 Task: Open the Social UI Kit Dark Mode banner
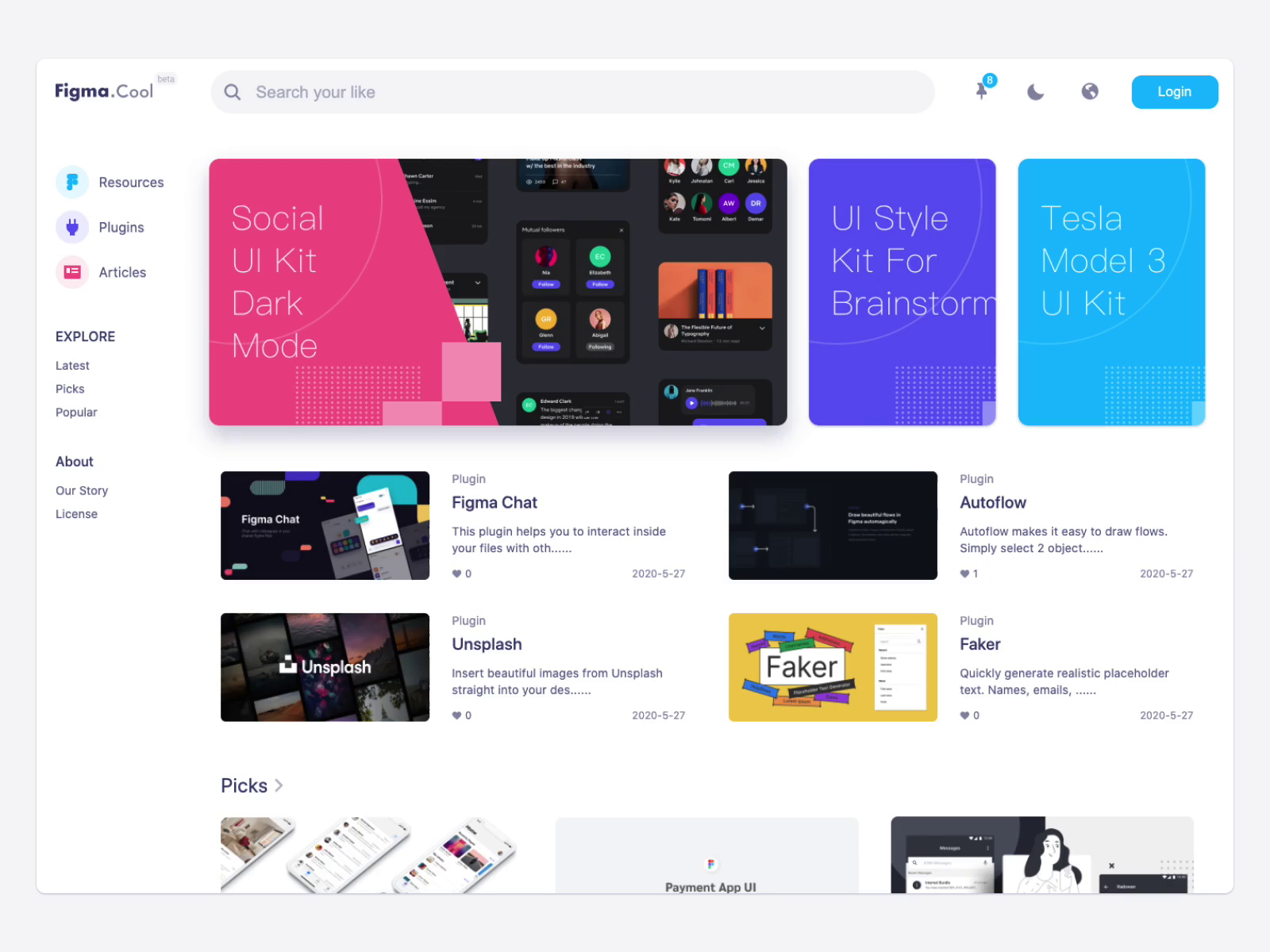point(498,291)
